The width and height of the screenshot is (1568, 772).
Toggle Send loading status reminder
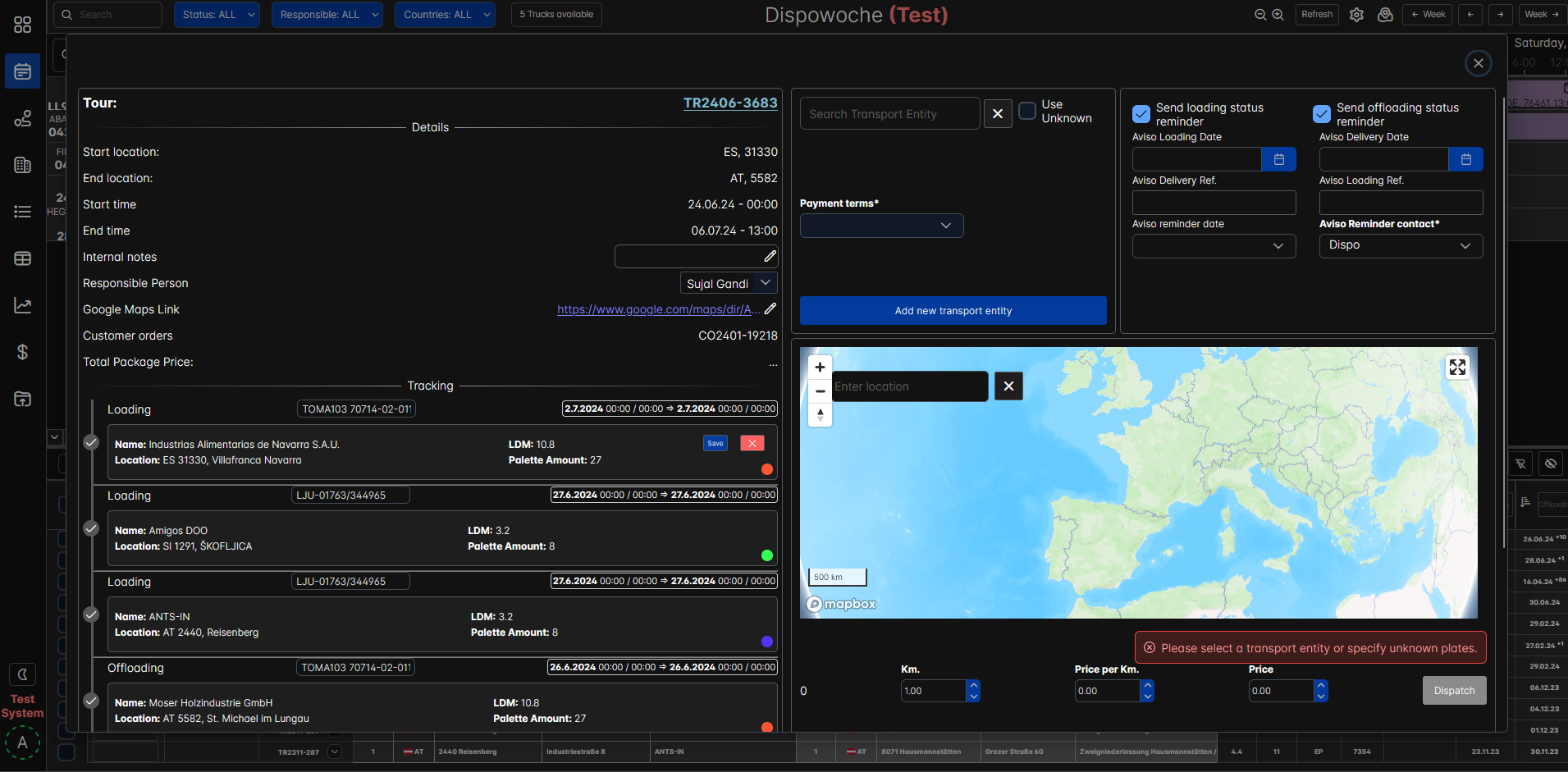point(1141,114)
